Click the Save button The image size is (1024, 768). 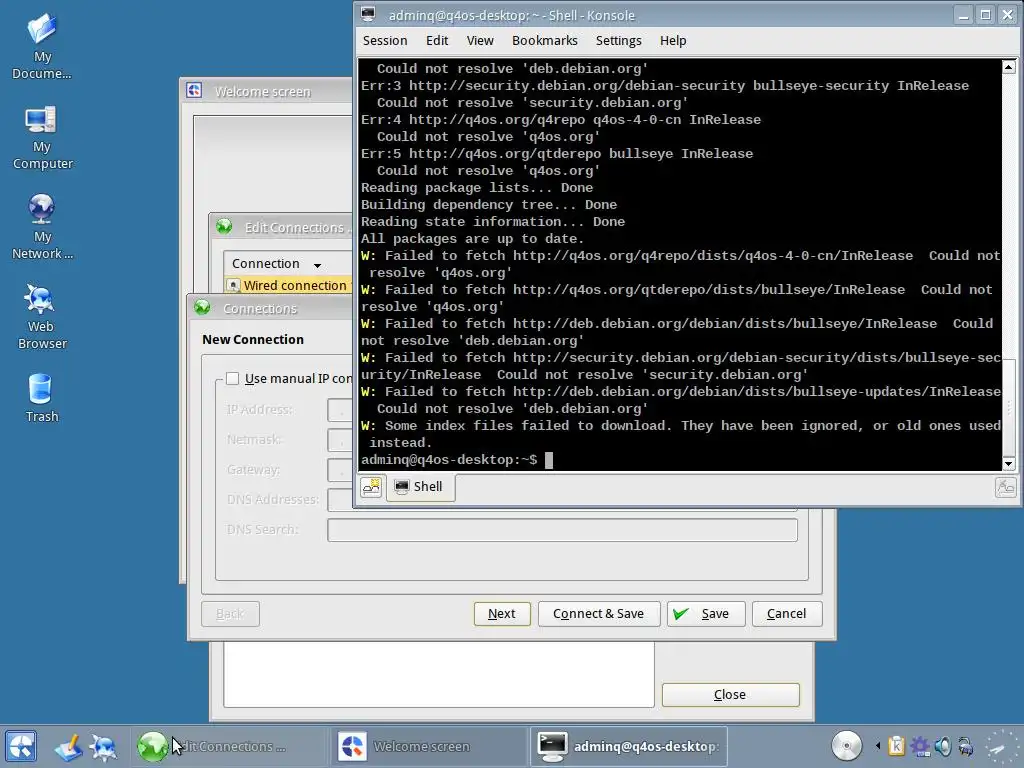pos(705,614)
